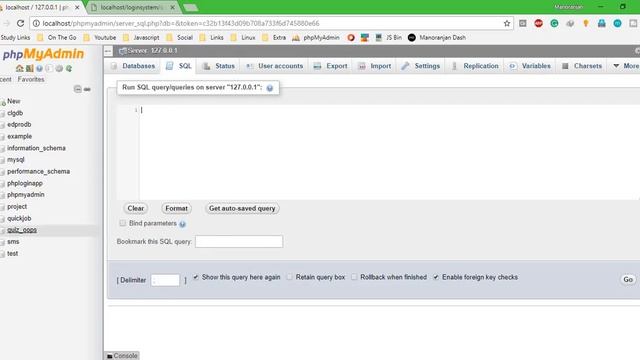
Task: Open the Console bar
Action: tap(122, 356)
